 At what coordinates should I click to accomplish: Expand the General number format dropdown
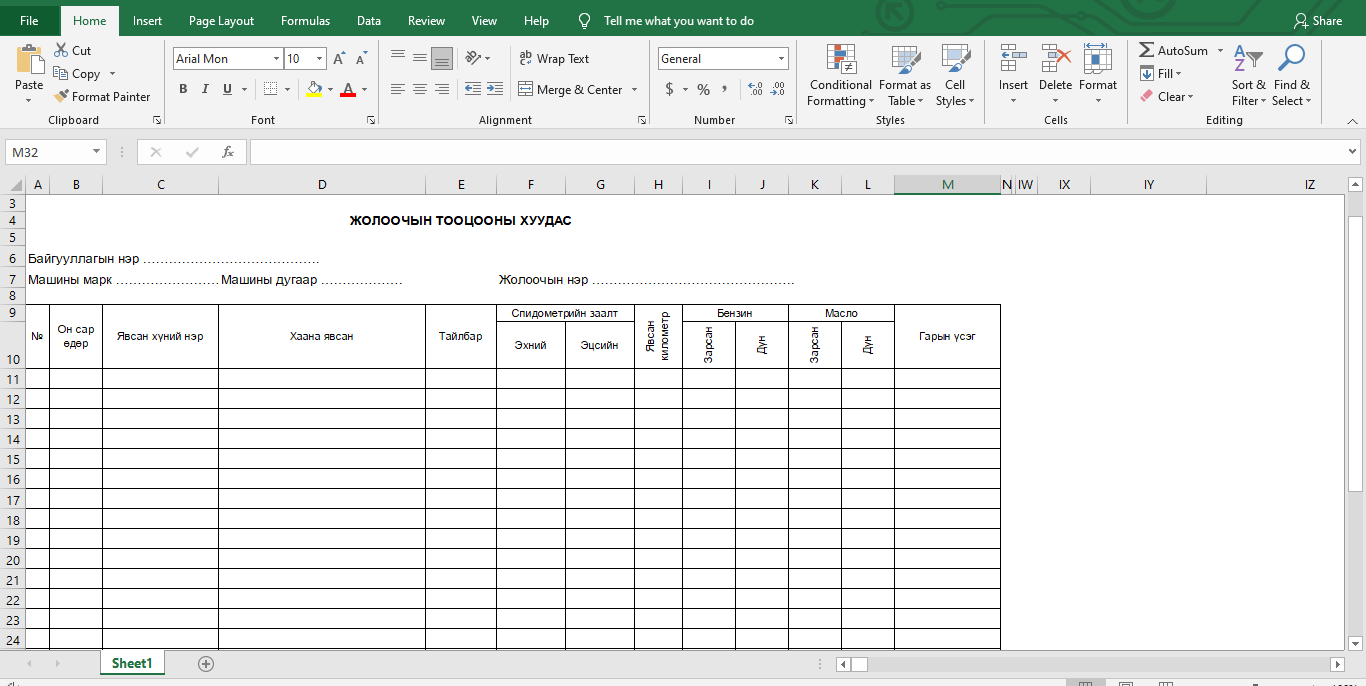(x=781, y=59)
